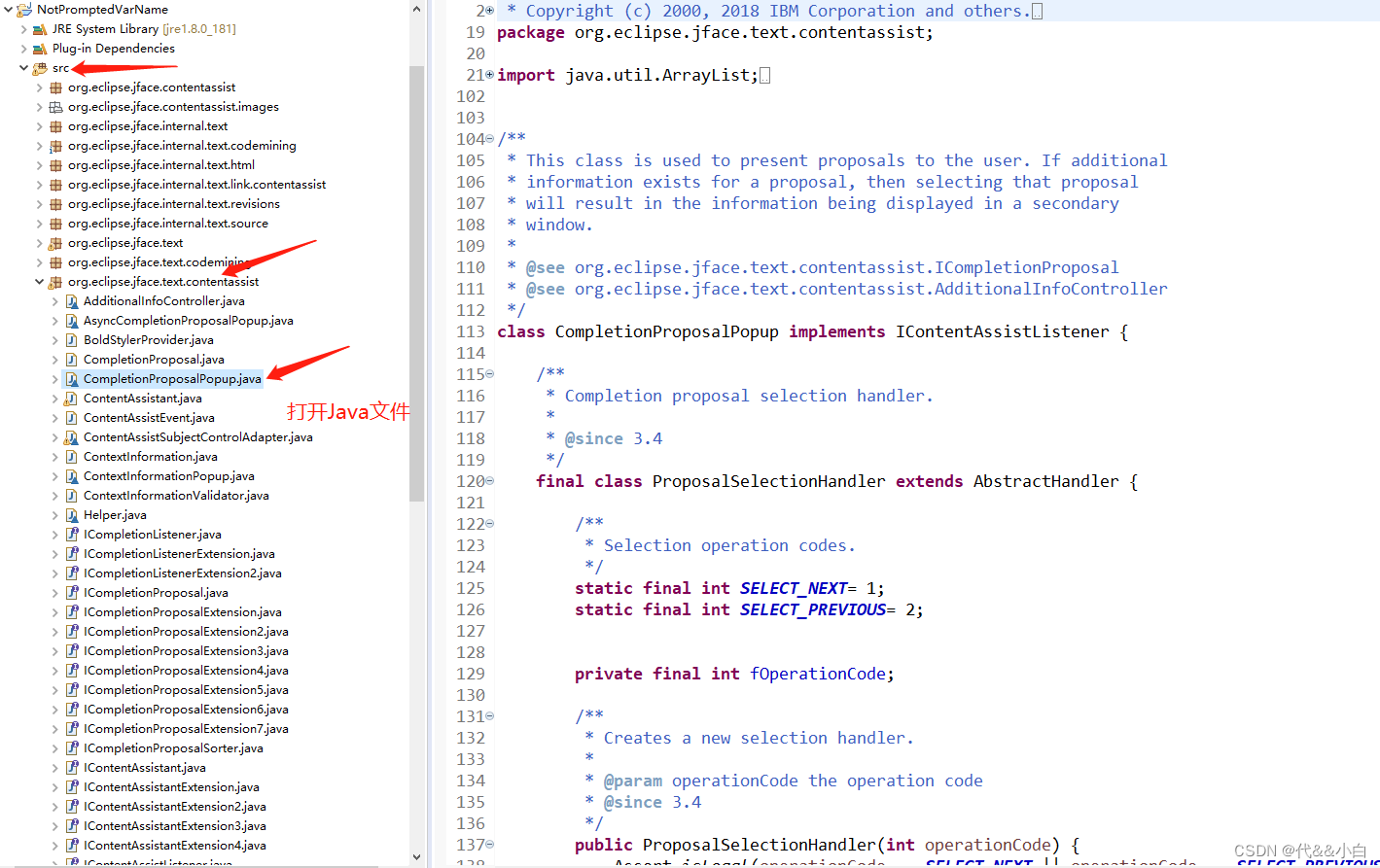Click the org.eclipse.jface.text.contentassist package icon
Viewport: 1380px width, 868px height.
(55, 282)
